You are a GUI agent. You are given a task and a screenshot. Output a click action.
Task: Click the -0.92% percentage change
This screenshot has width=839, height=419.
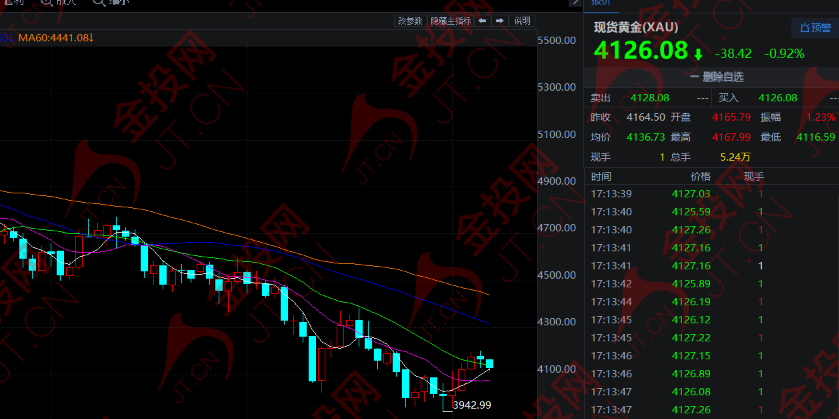(x=784, y=54)
